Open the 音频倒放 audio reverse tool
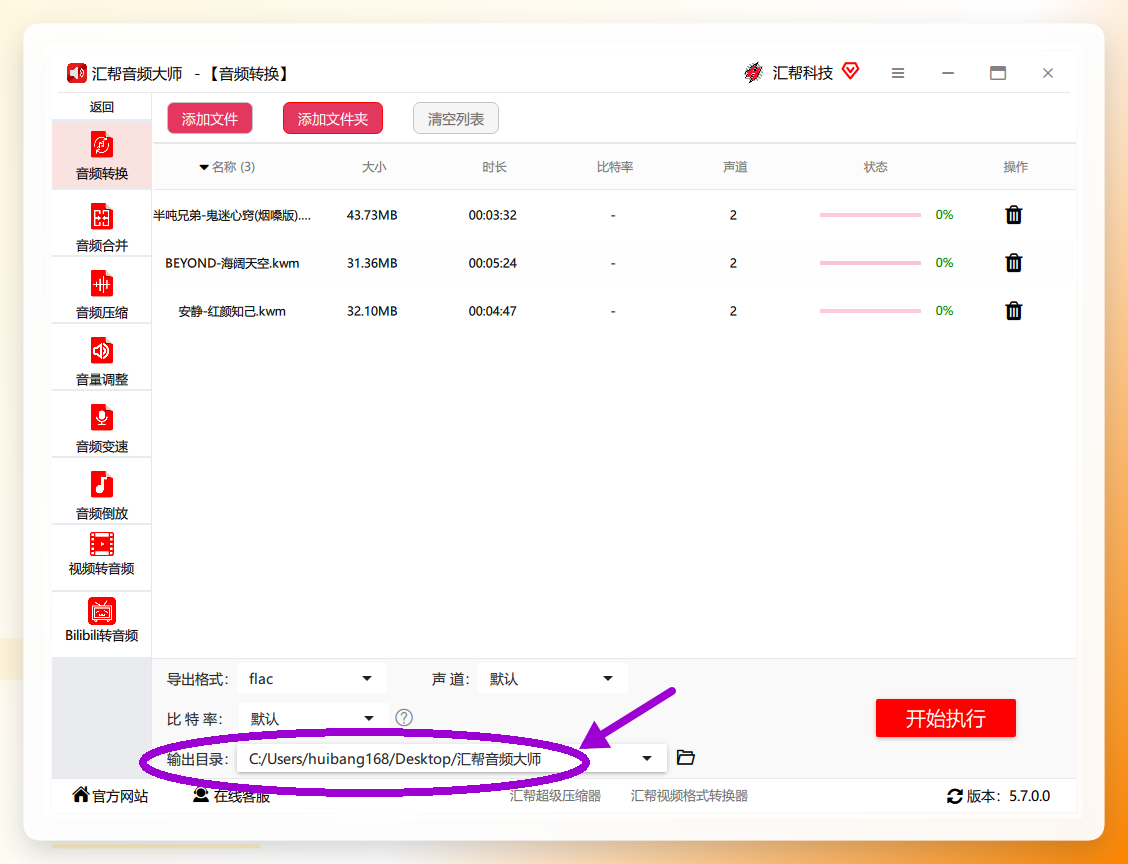Viewport: 1128px width, 864px height. click(101, 494)
